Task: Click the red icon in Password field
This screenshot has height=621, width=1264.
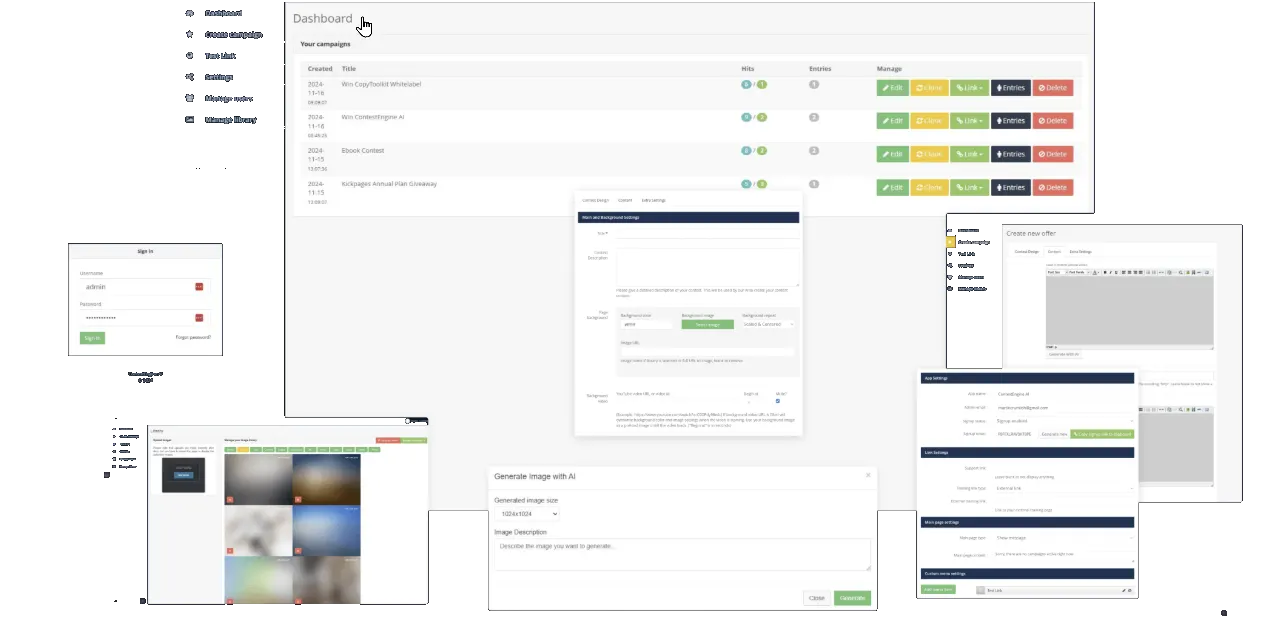Action: coord(199,318)
